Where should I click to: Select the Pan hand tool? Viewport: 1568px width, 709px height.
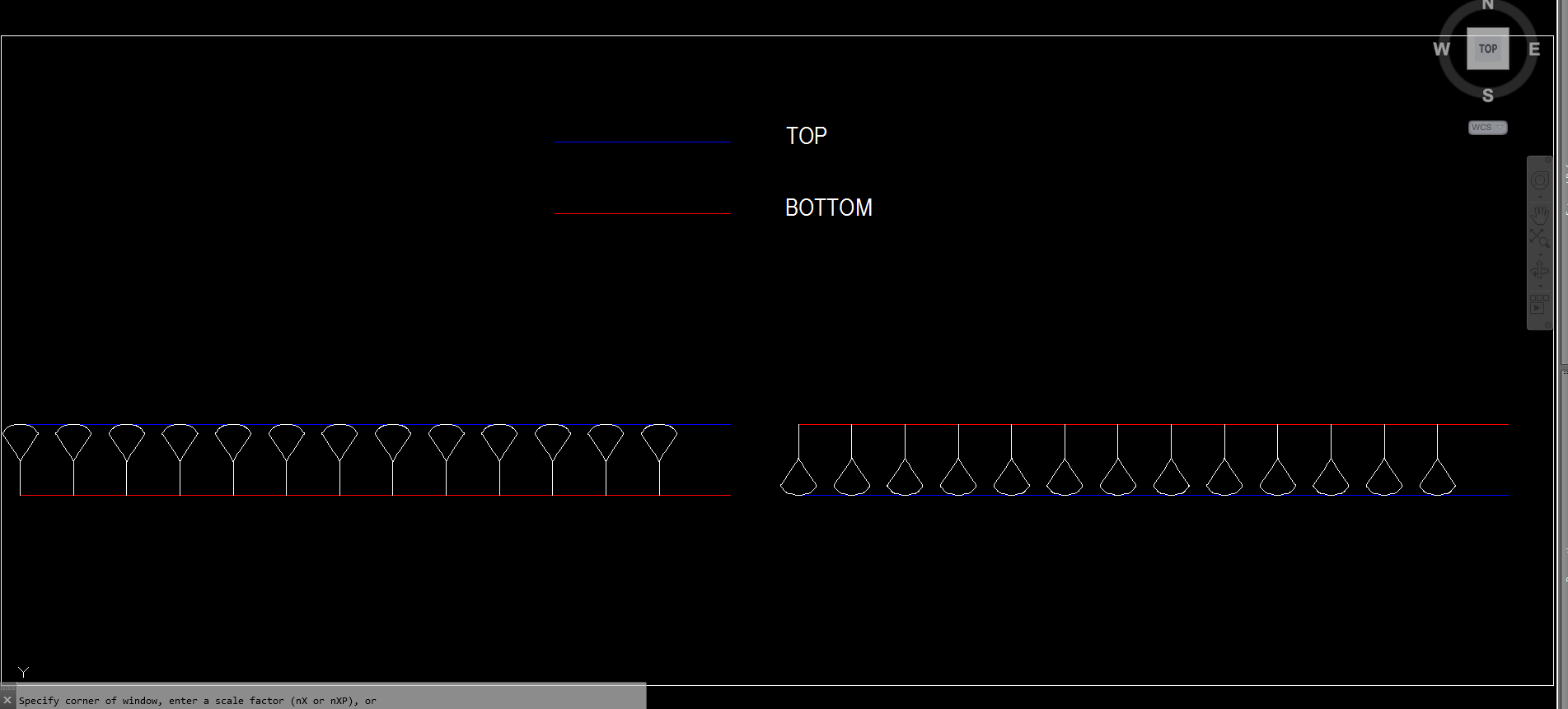point(1540,216)
